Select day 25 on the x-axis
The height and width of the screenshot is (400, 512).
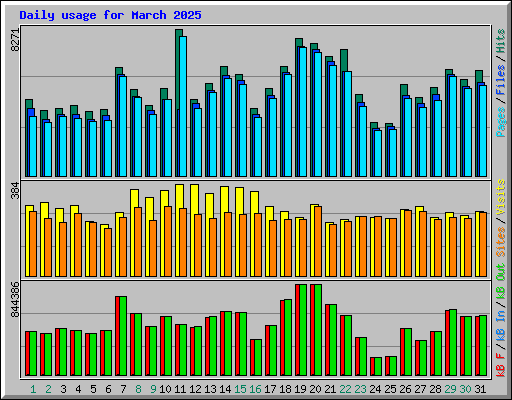pyautogui.click(x=390, y=389)
